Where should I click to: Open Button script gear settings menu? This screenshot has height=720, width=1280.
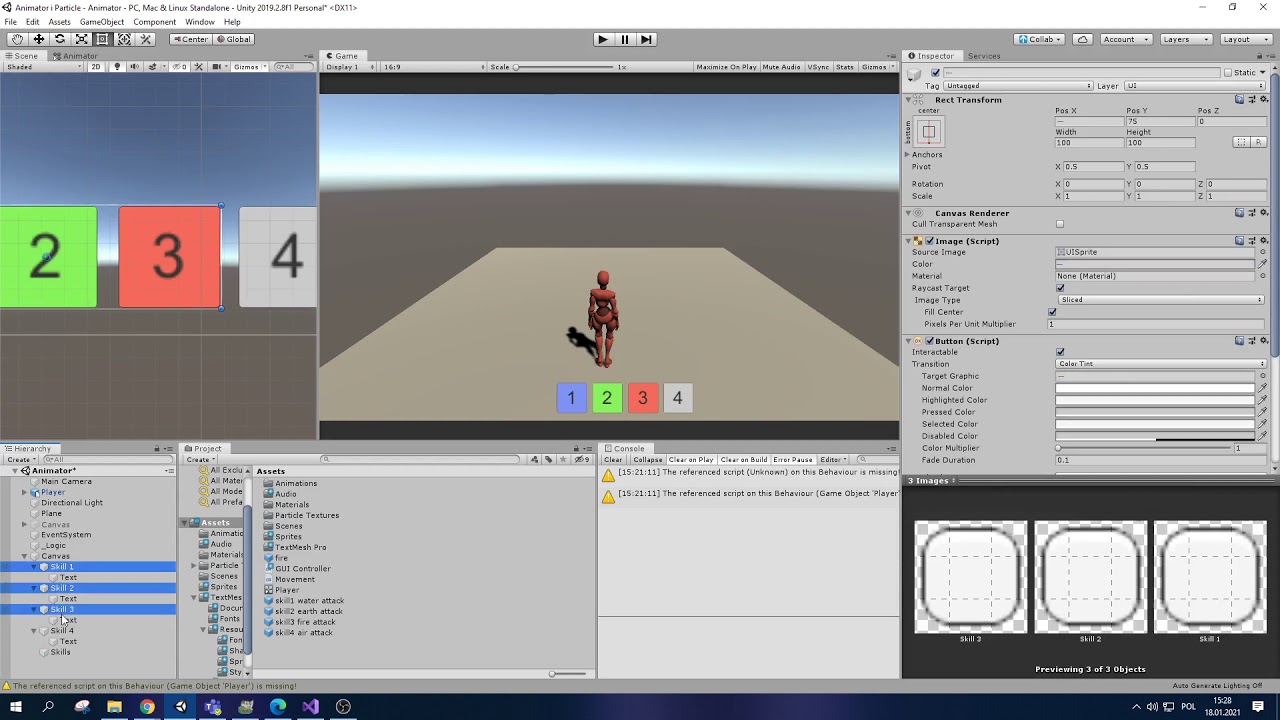(1264, 341)
